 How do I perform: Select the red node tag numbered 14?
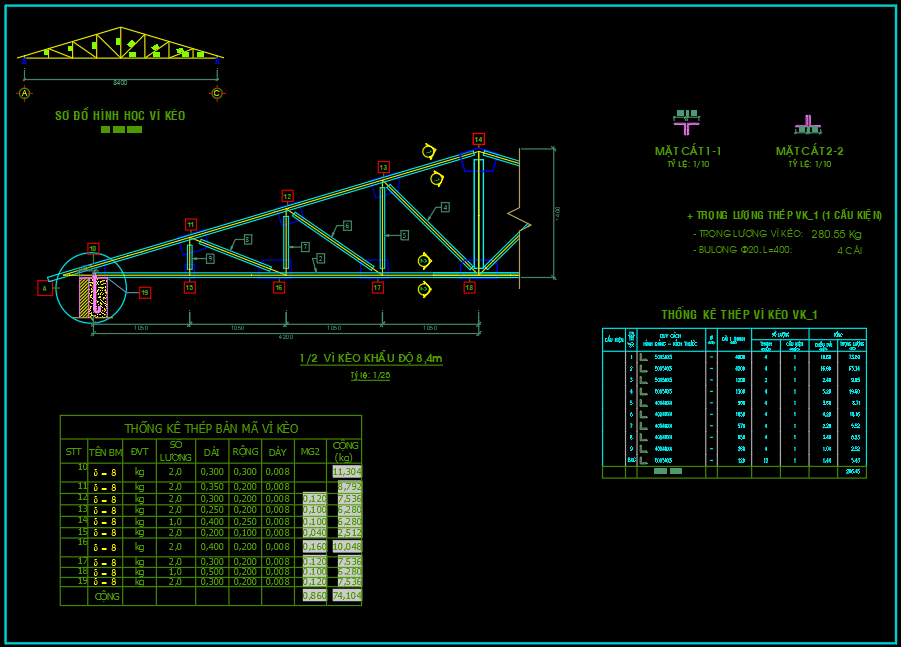[478, 139]
